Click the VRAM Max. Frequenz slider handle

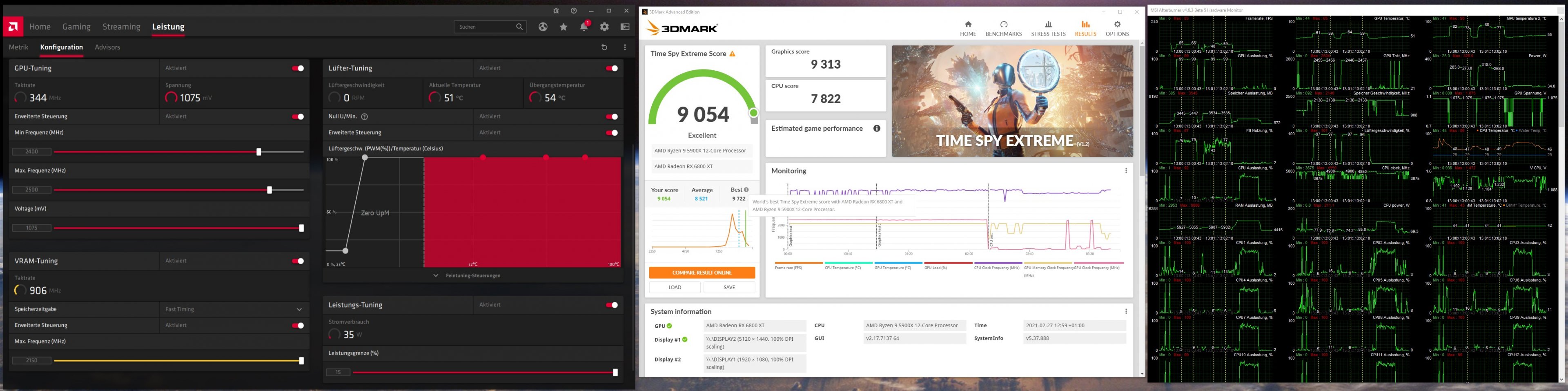click(x=301, y=360)
